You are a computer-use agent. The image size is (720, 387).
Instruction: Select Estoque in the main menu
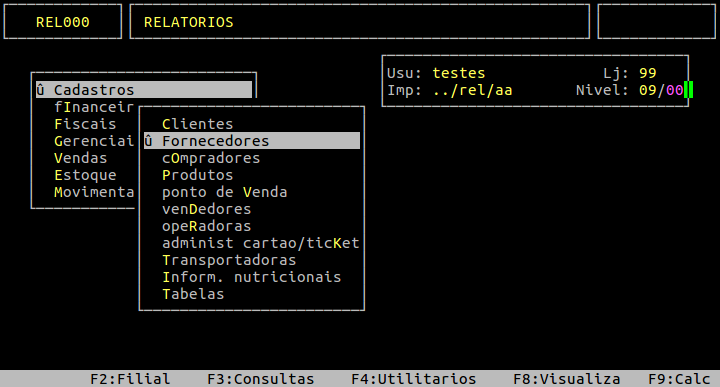tap(85, 175)
